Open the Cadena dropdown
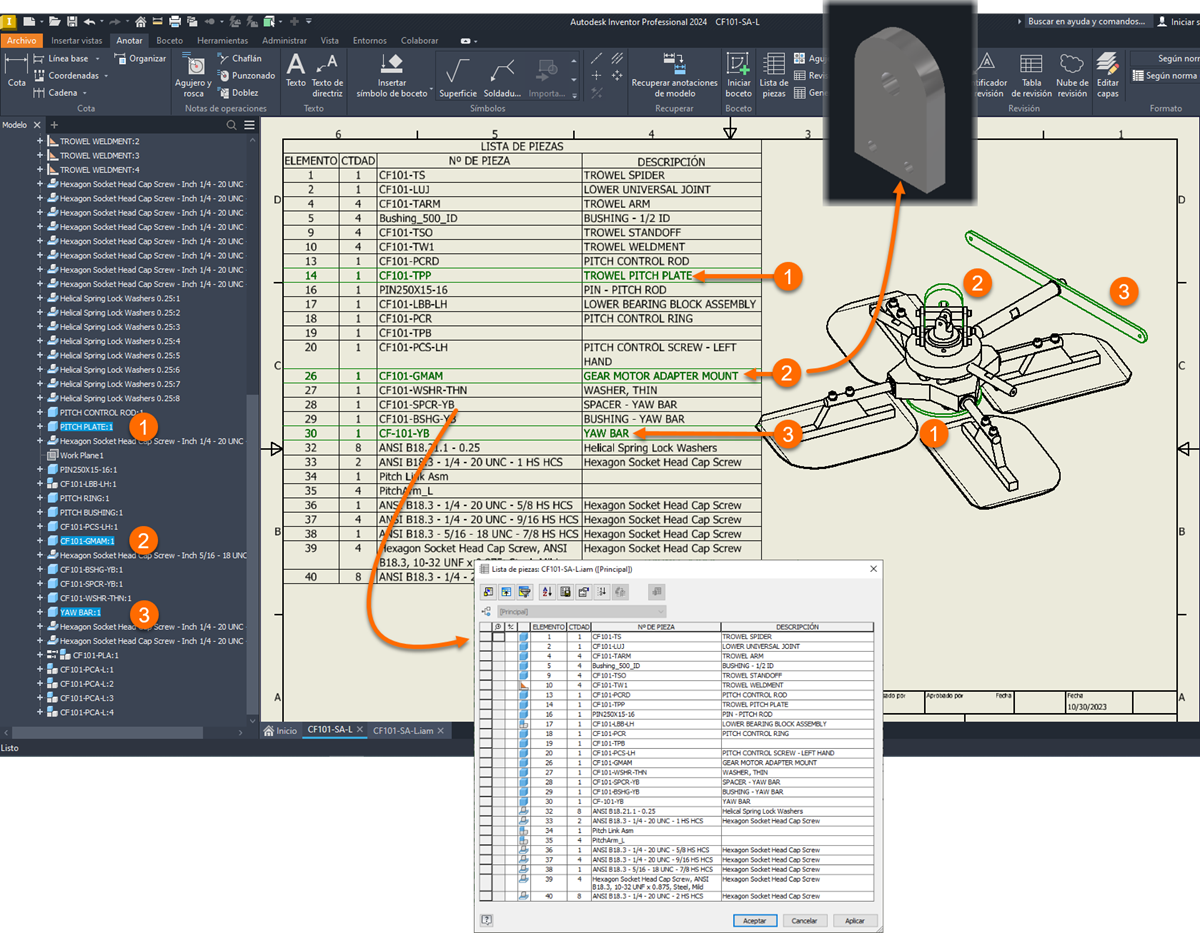Viewport: 1200px width, 934px height. [84, 93]
